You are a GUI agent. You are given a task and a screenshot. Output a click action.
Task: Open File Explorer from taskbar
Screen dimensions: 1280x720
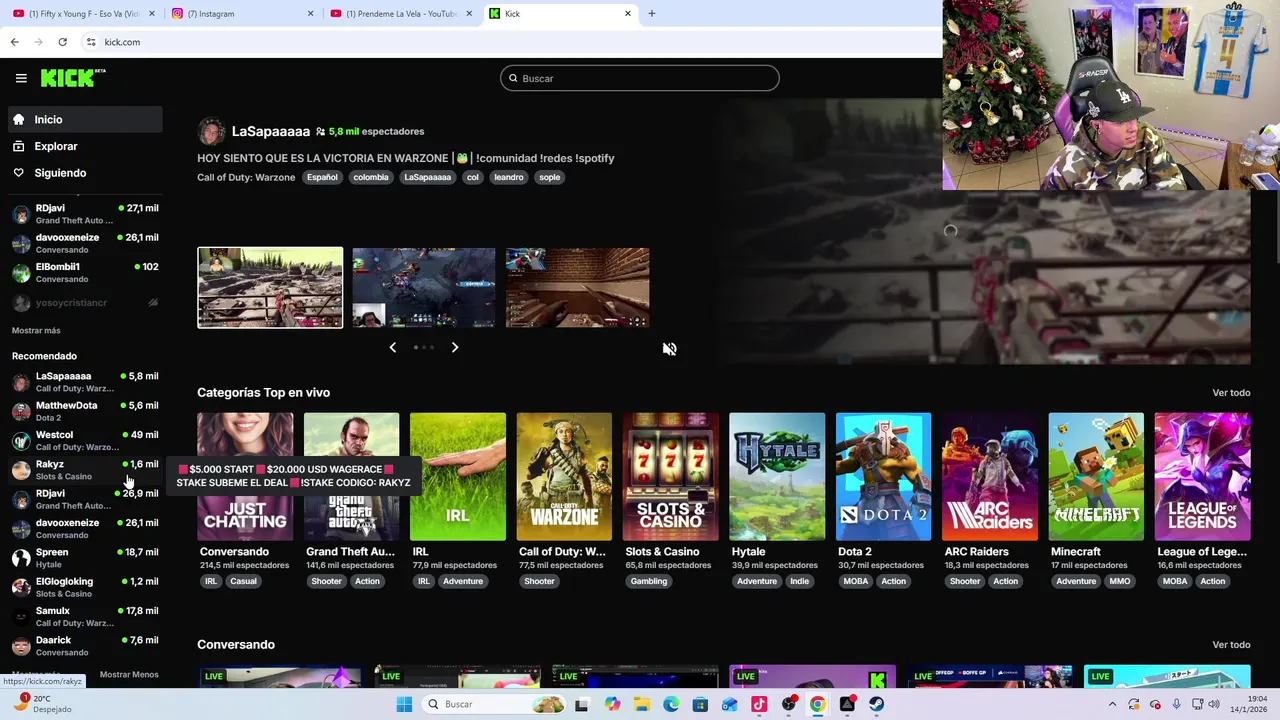pyautogui.click(x=641, y=704)
